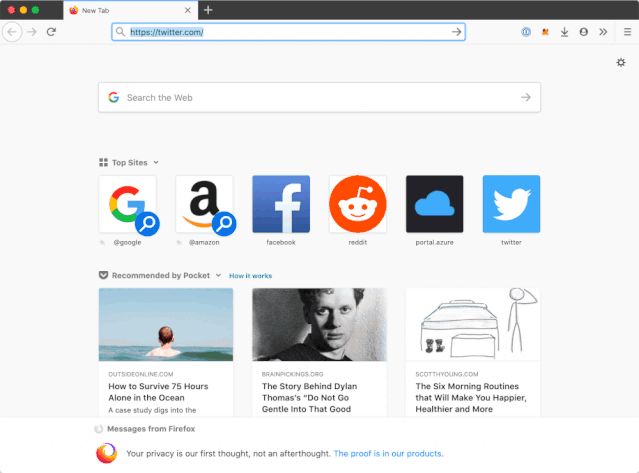Click the 1Password extension icon
639x473 pixels.
pos(526,32)
